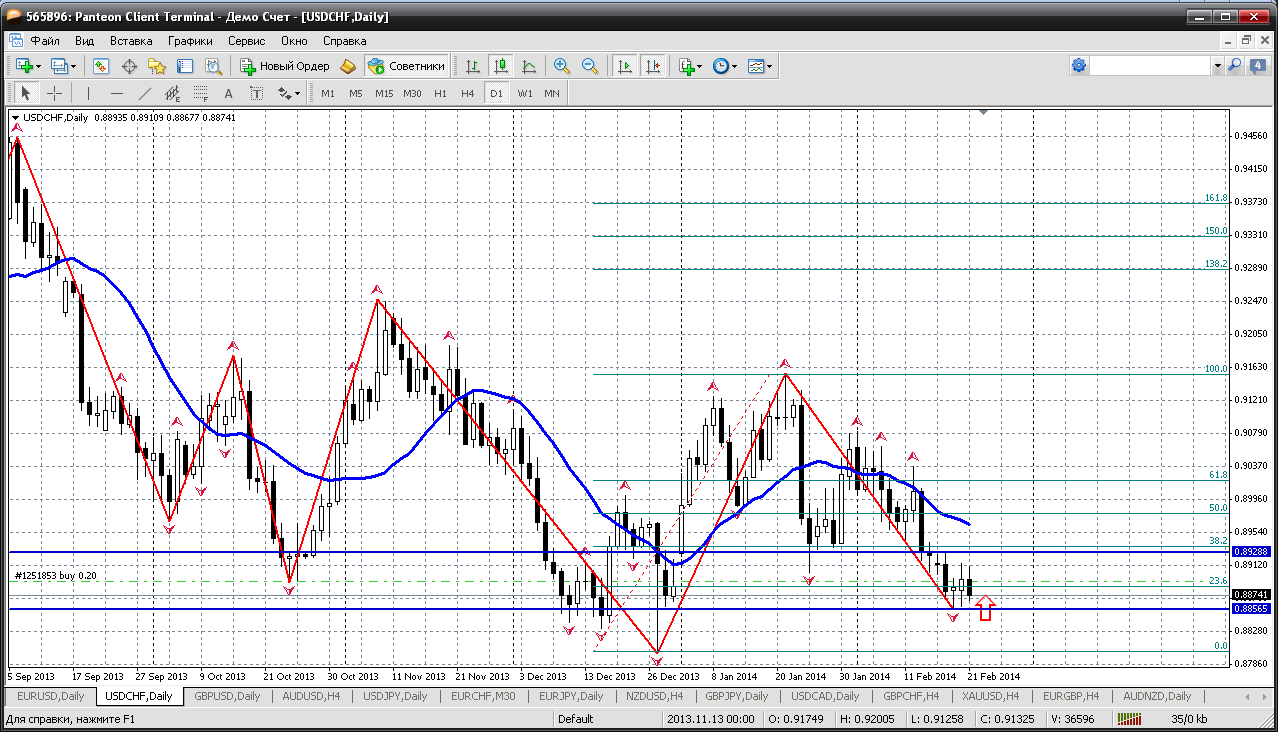Open the Navigator panel with star-folder icon

pyautogui.click(x=157, y=66)
